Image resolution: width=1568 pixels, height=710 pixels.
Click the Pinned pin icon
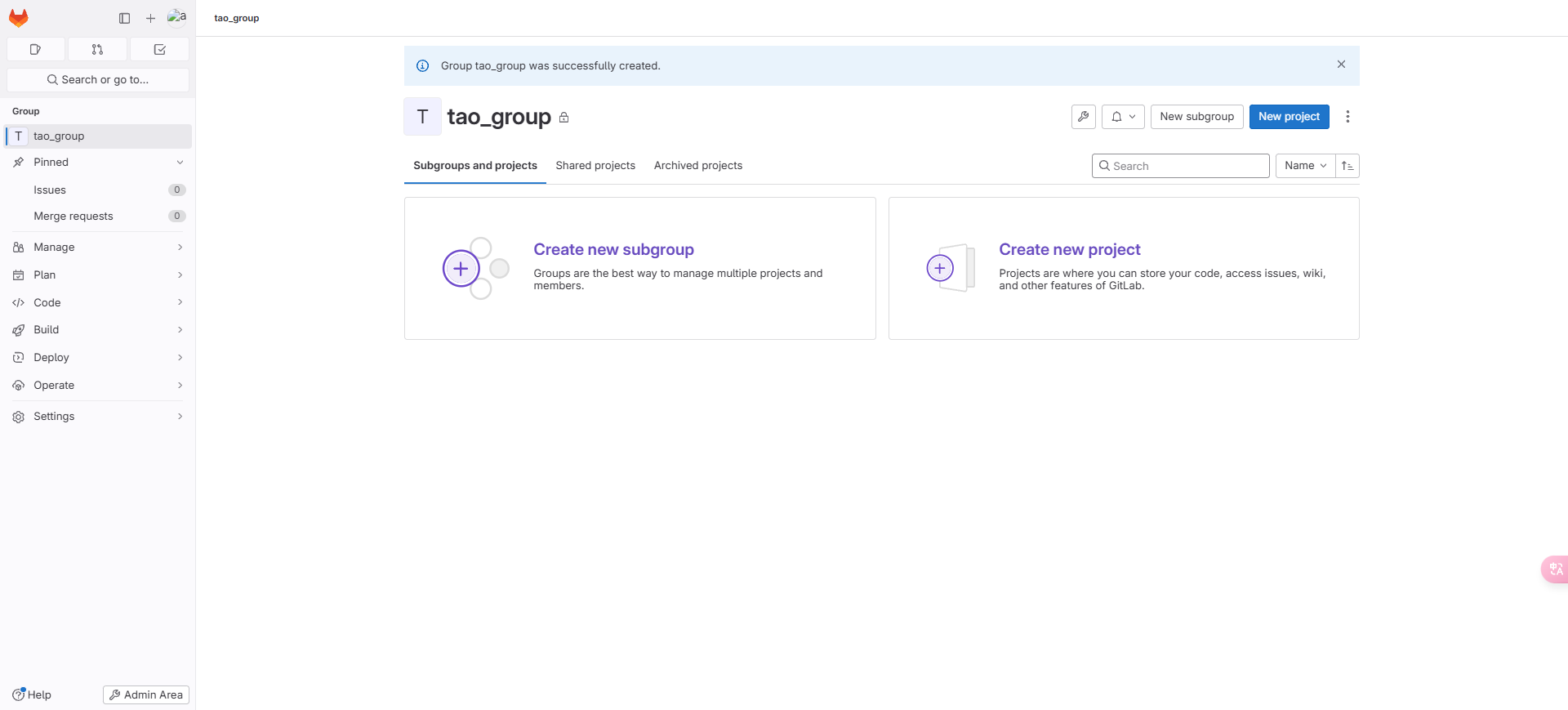(18, 162)
